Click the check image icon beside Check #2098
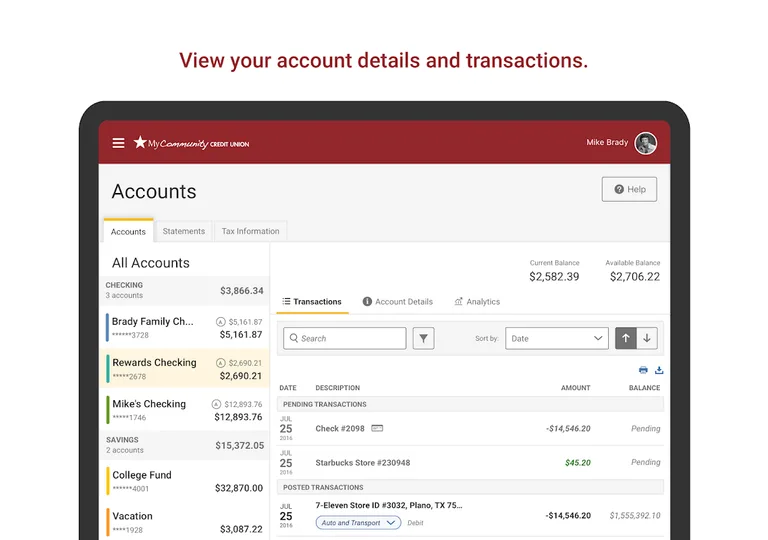 377,428
